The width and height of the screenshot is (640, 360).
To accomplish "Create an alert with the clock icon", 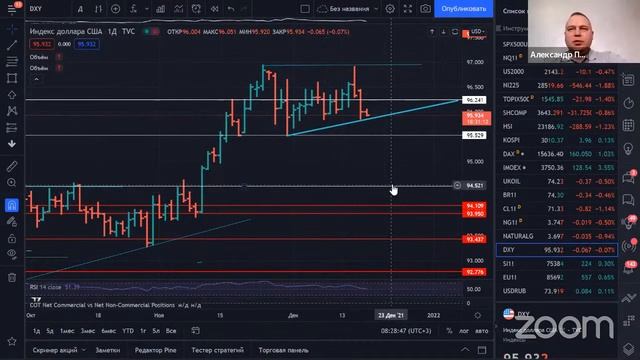I will coord(196,9).
